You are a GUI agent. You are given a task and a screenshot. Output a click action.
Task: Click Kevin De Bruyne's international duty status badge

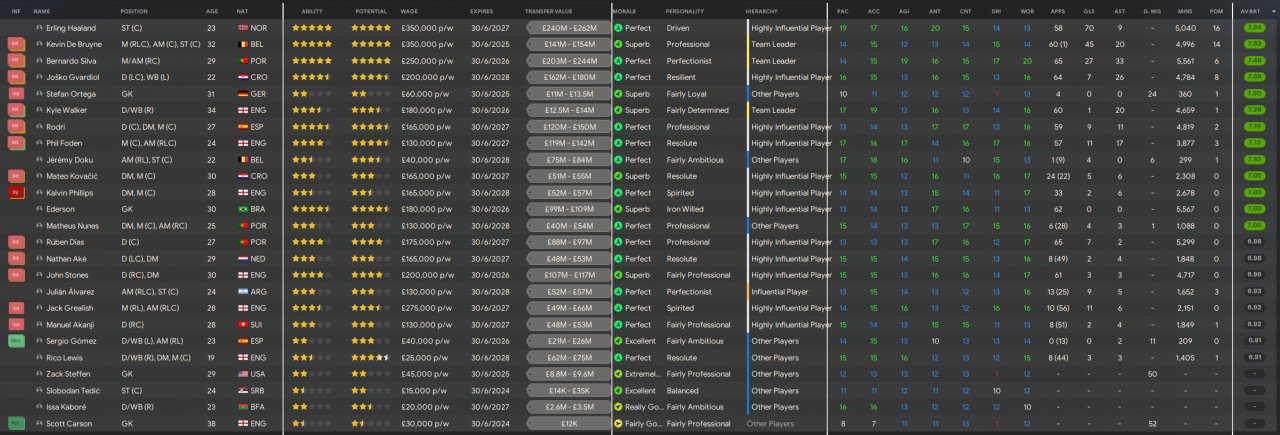click(x=16, y=45)
